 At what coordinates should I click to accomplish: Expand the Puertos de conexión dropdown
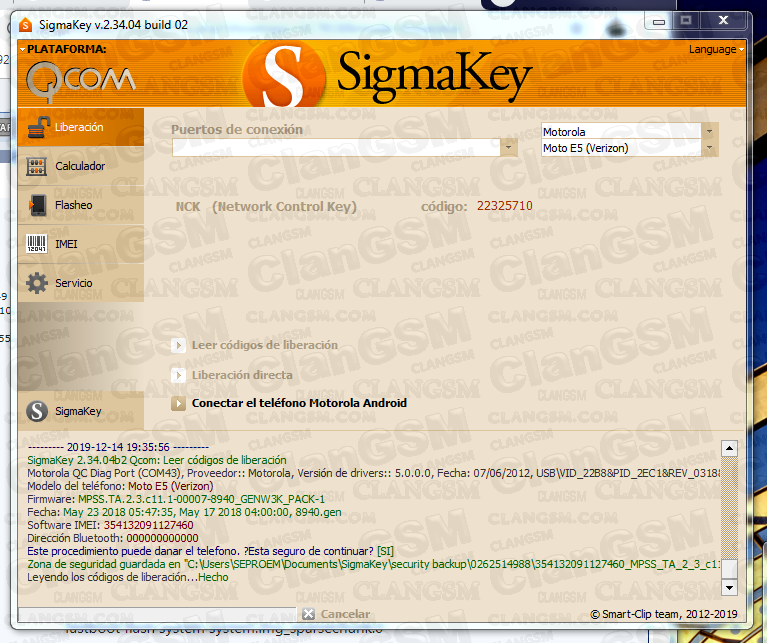click(508, 147)
